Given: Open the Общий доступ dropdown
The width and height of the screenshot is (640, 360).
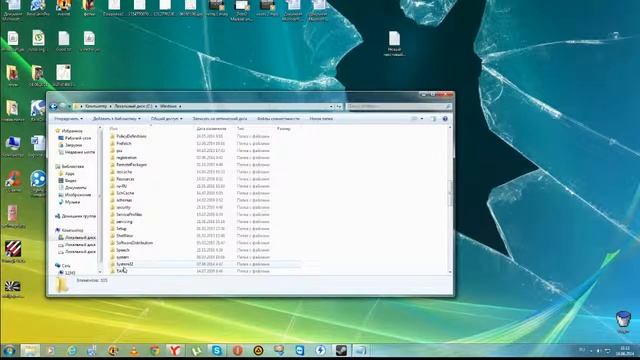Looking at the screenshot, I should (x=167, y=119).
